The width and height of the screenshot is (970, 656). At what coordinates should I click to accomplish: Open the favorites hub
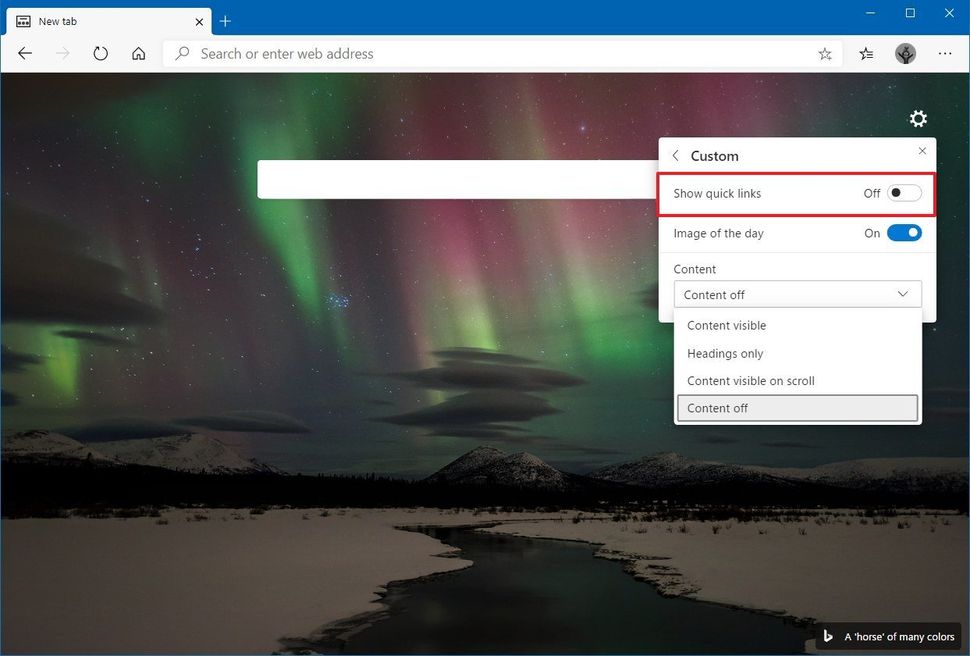tap(866, 54)
